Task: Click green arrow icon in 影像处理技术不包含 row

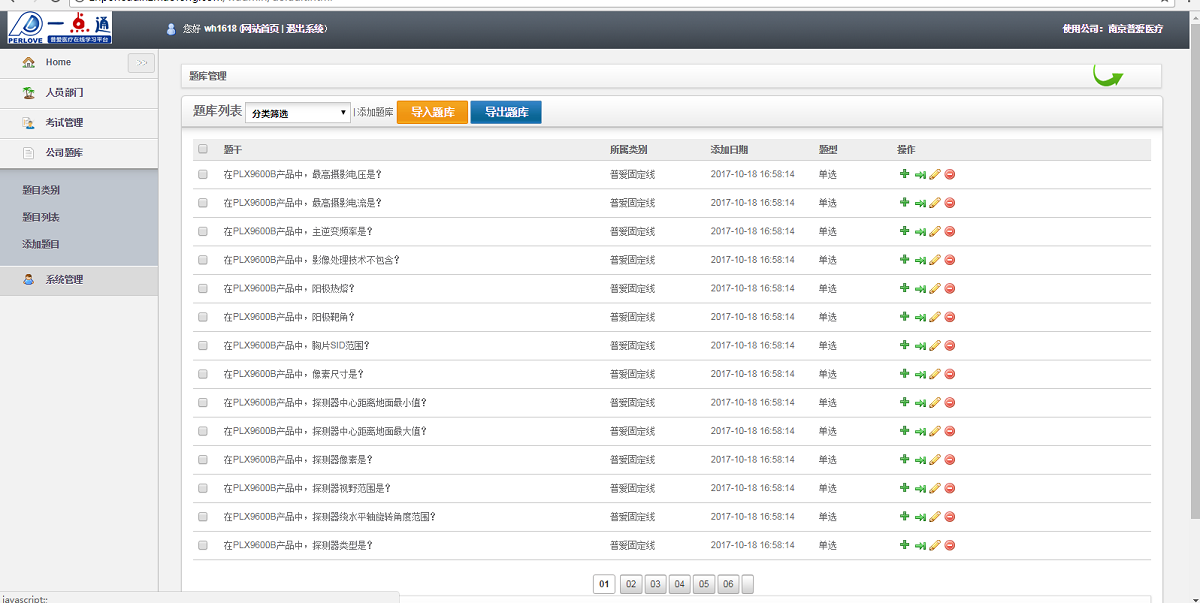Action: tap(920, 260)
